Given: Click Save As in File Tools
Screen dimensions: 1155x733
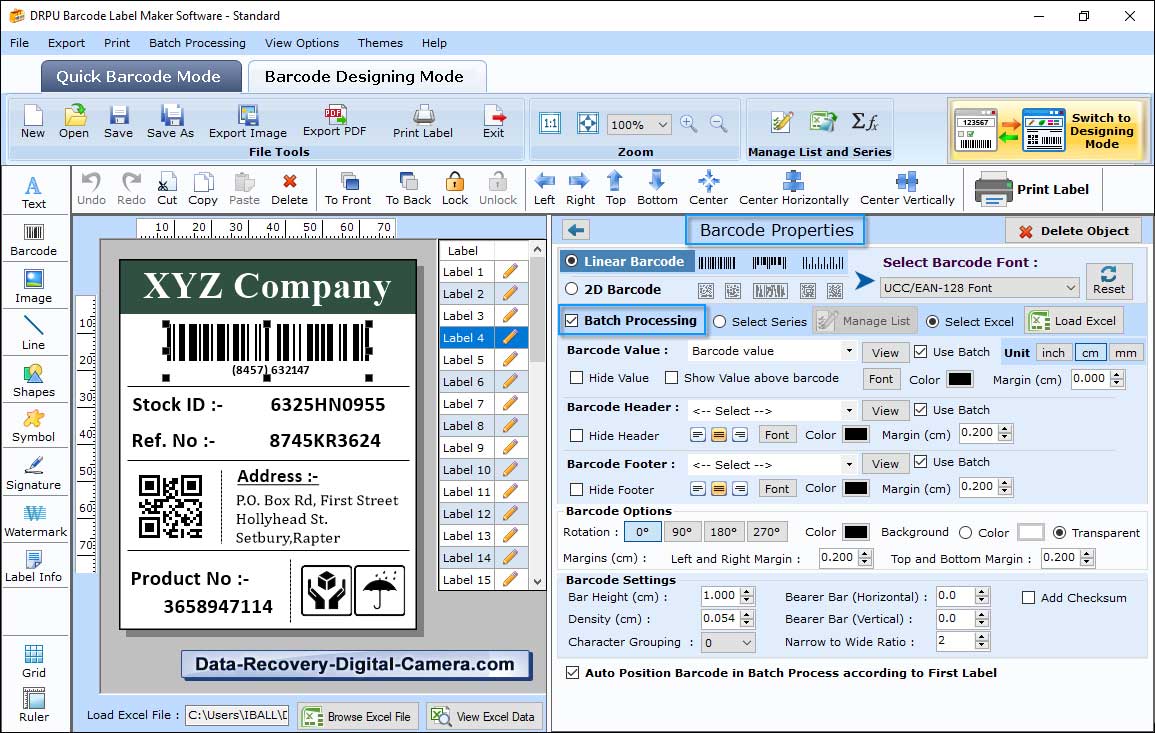Looking at the screenshot, I should coord(171,122).
